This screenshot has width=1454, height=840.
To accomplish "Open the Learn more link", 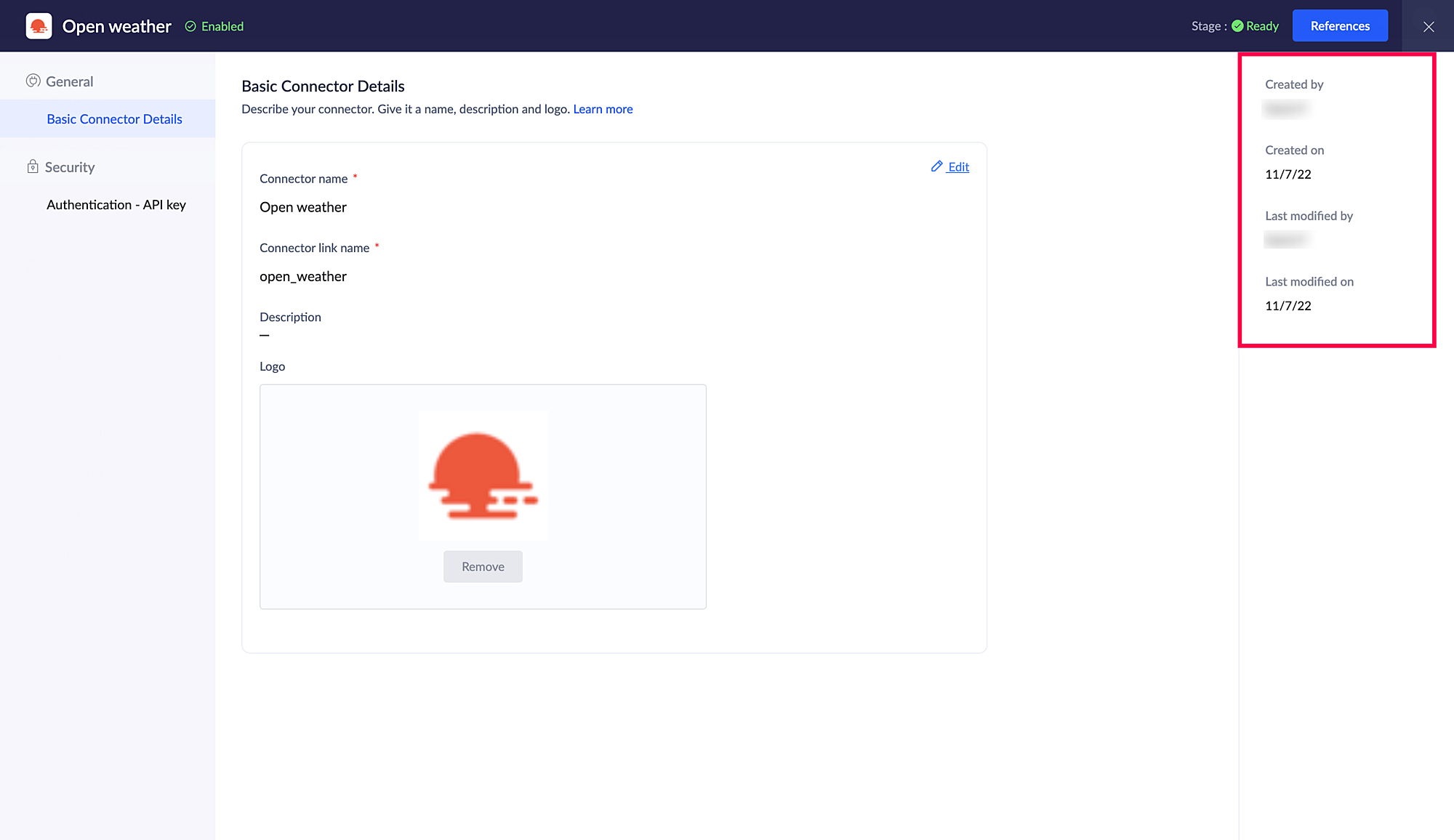I will (x=603, y=109).
